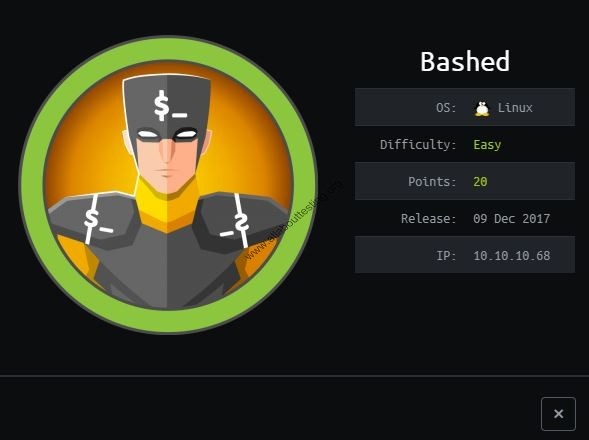The image size is (589, 440).
Task: Click the Release: field label
Action: pyautogui.click(x=429, y=218)
